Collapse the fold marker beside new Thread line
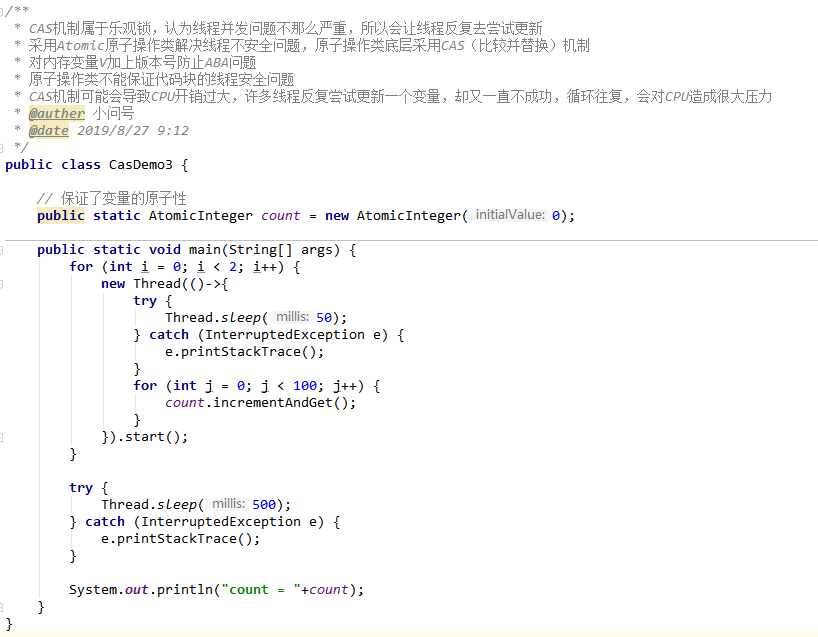The image size is (818, 637). click(x=2, y=284)
